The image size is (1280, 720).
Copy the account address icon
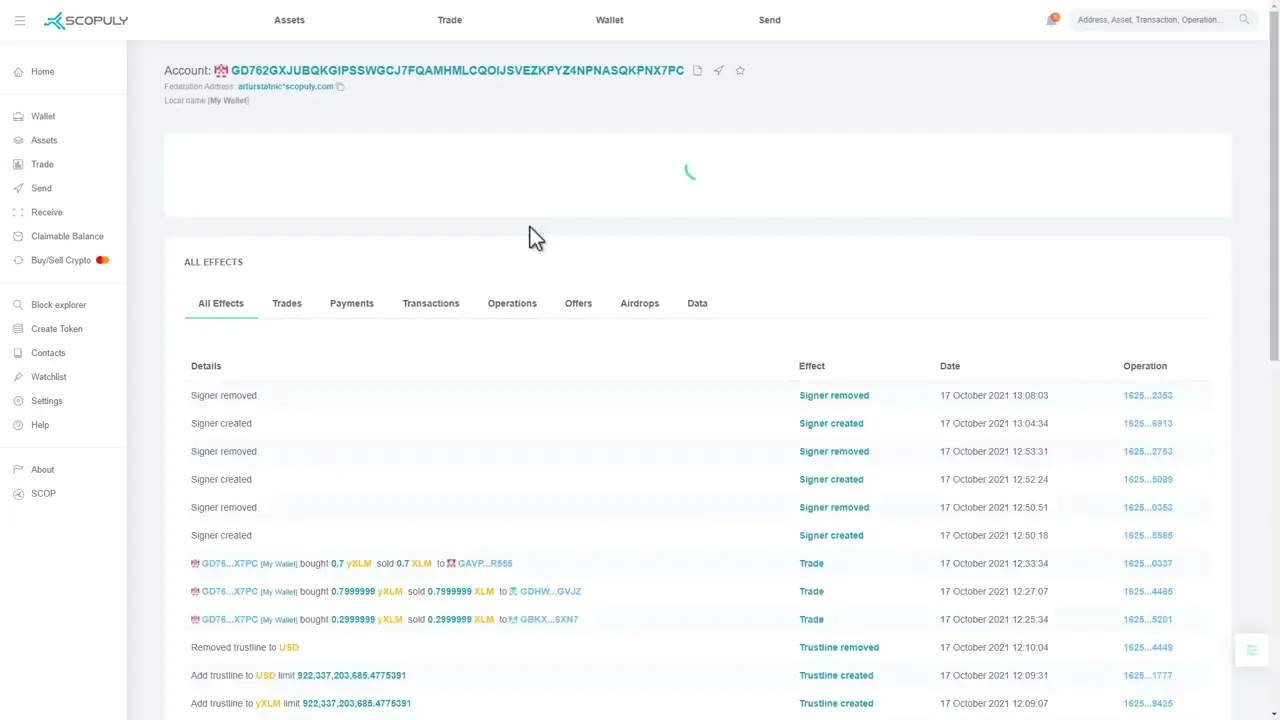coord(698,70)
